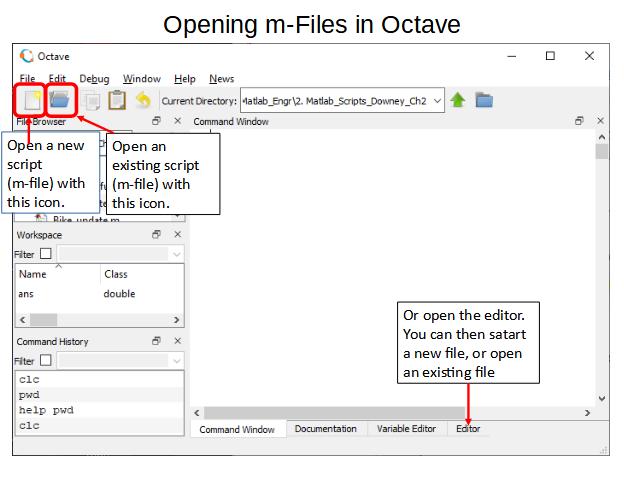The height and width of the screenshot is (482, 624).
Task: Undock the Workspace panel
Action: tap(156, 235)
